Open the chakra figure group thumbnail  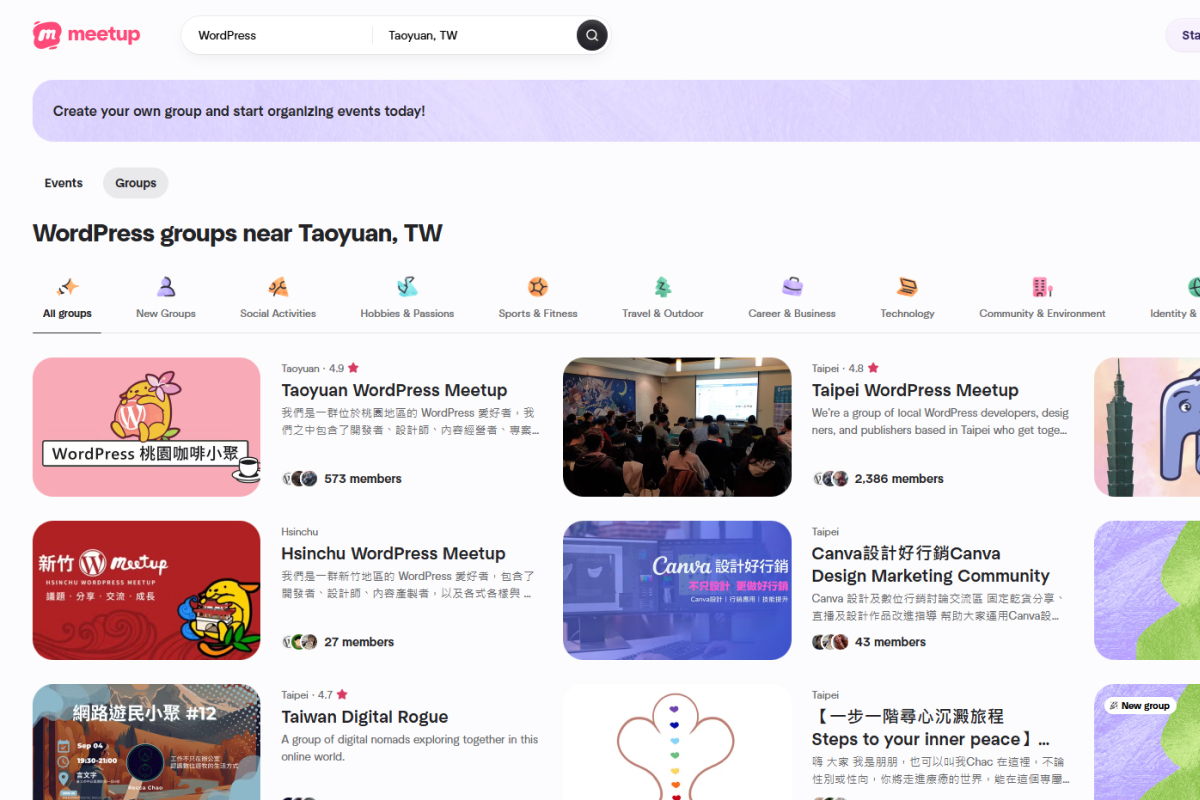coord(677,742)
